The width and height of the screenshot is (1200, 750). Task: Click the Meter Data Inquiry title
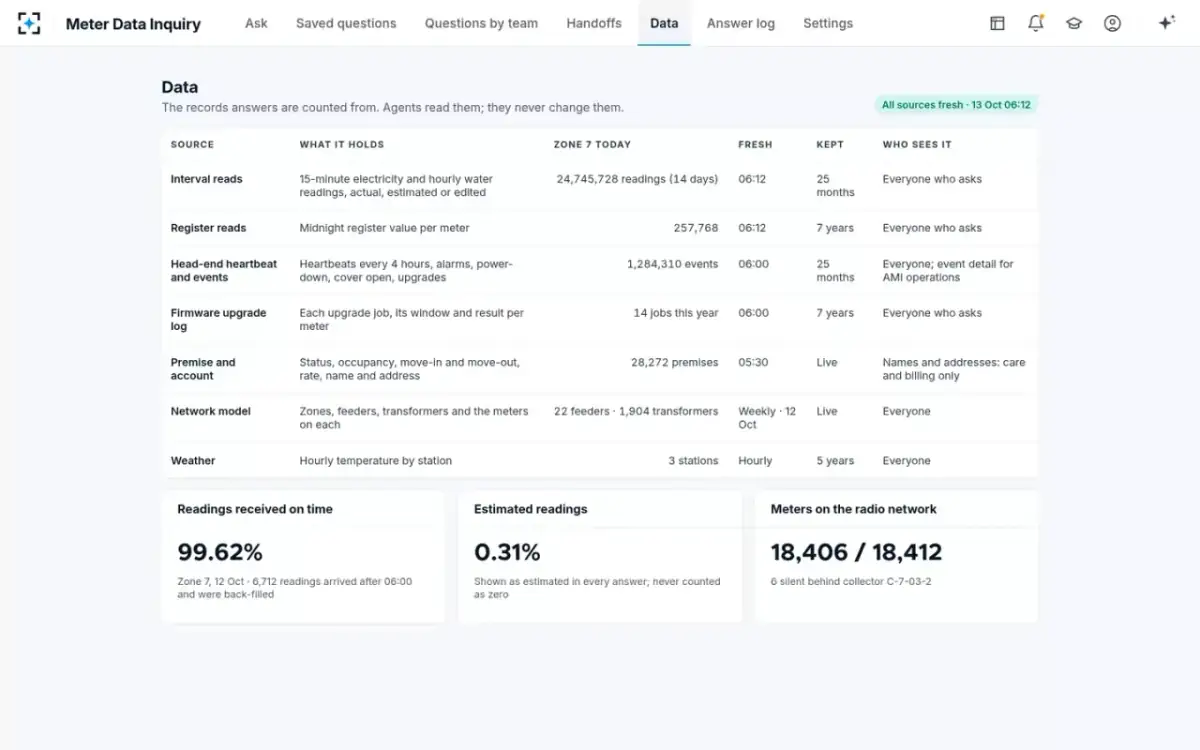click(x=133, y=24)
